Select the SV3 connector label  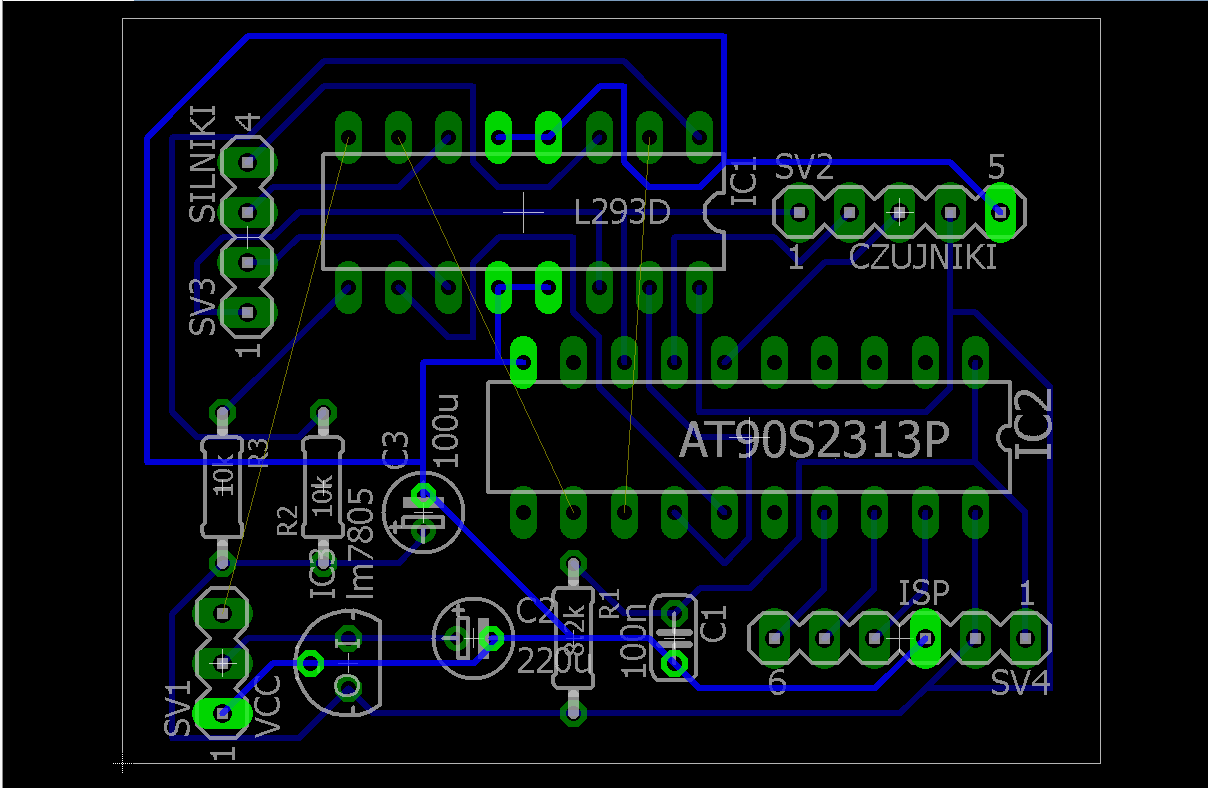coord(203,306)
